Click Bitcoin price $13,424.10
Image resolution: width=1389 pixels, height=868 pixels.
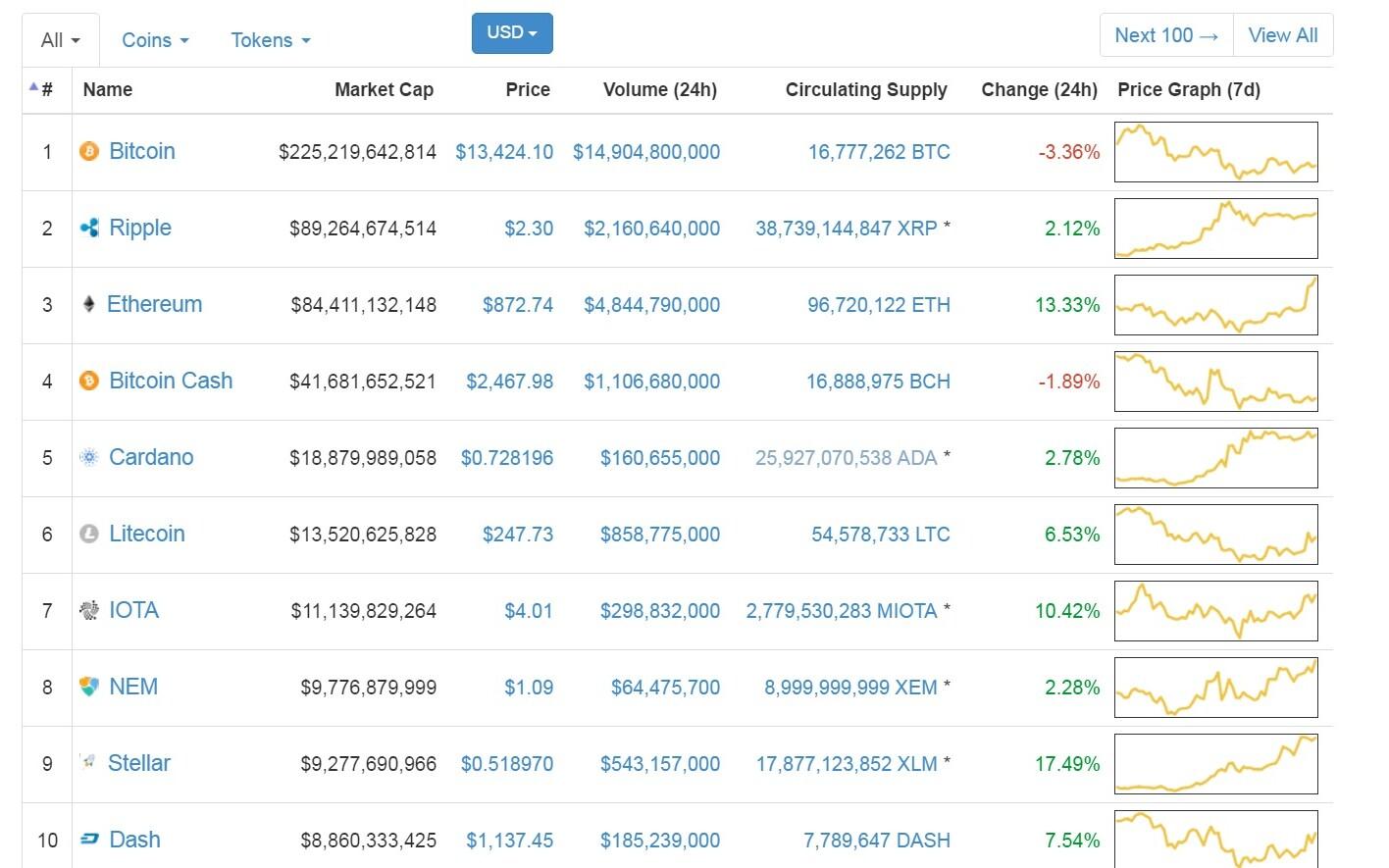click(504, 152)
